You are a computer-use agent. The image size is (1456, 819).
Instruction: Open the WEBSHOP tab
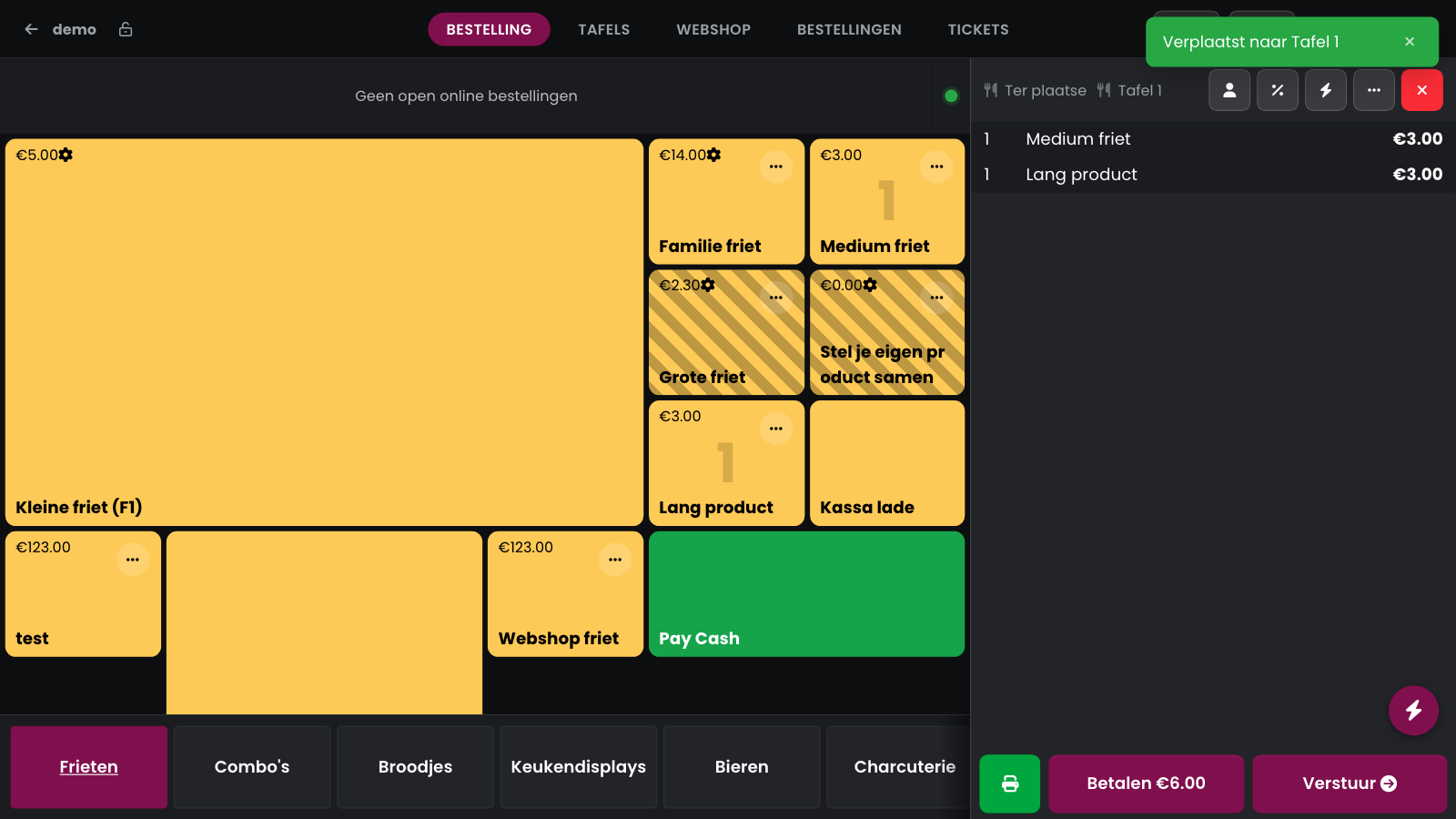point(713,29)
